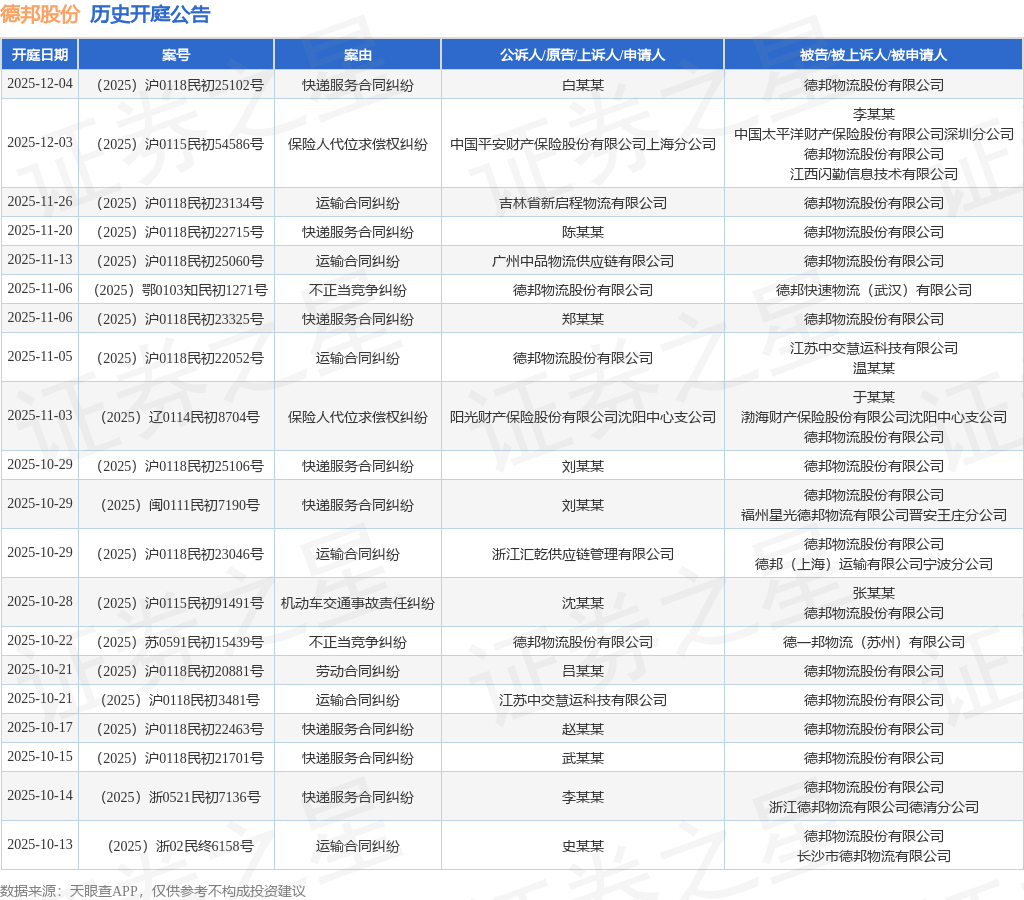
Task: Click plaintiff cell 沈某某
Action: point(583,603)
